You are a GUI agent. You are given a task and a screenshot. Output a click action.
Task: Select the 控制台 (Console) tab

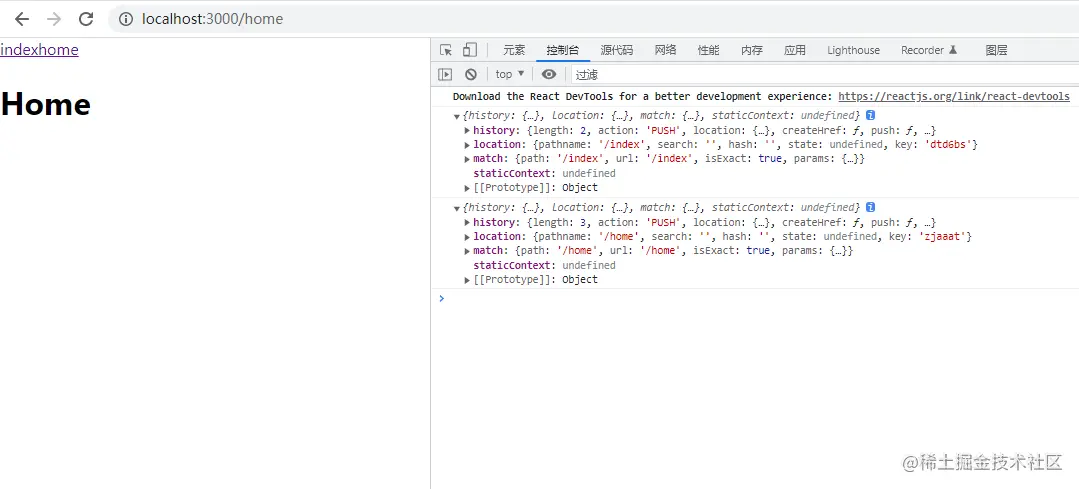563,50
